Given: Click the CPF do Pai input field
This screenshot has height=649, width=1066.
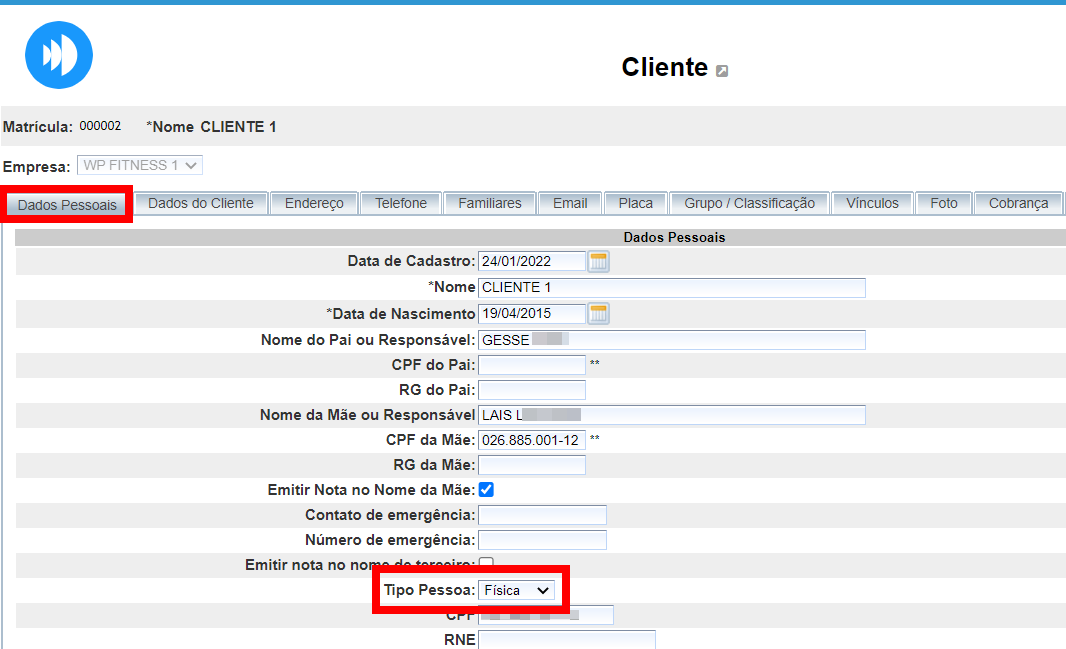Looking at the screenshot, I should 532,365.
